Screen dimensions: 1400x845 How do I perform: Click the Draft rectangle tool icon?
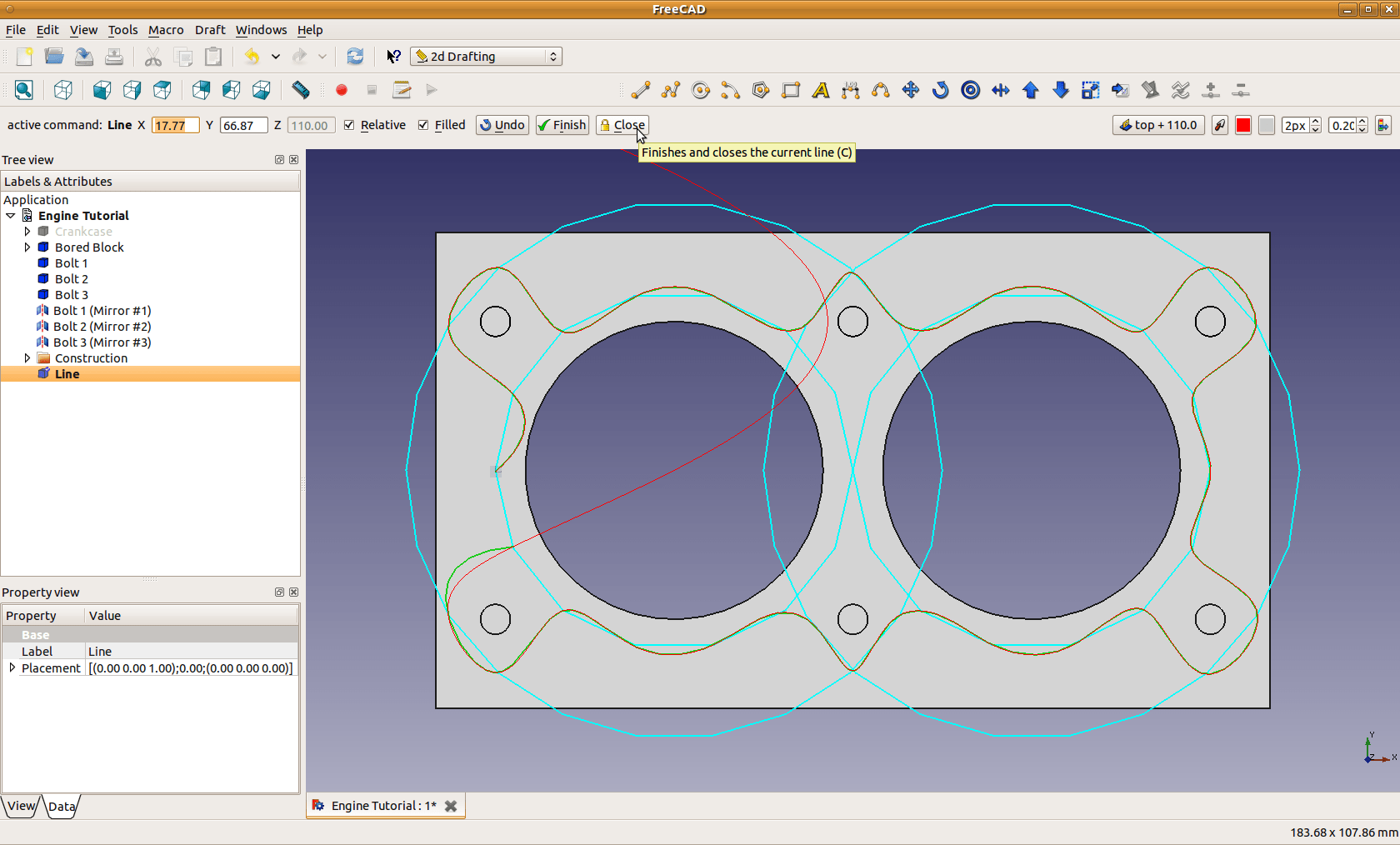point(791,90)
